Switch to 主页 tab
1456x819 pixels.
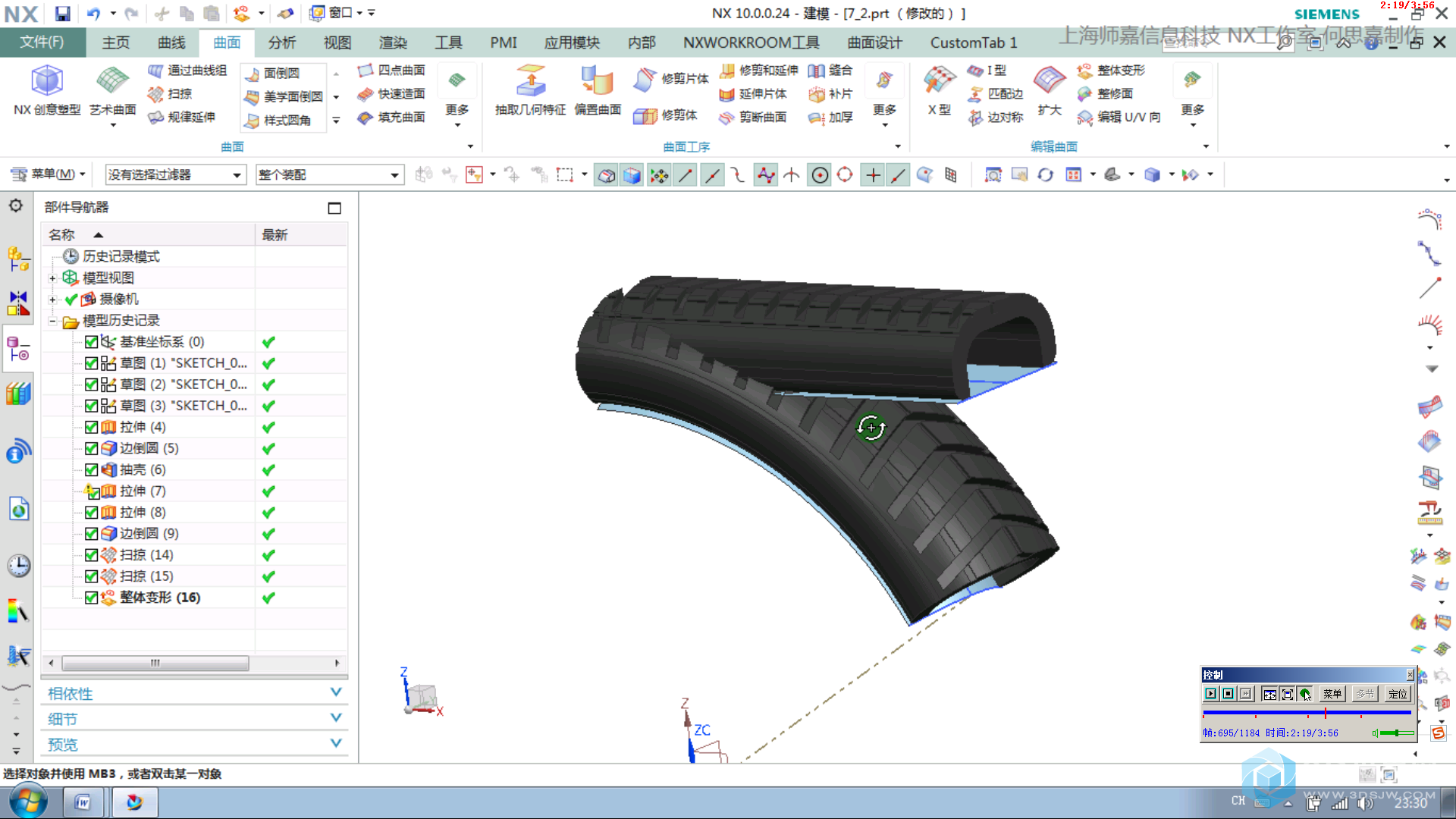[x=116, y=42]
